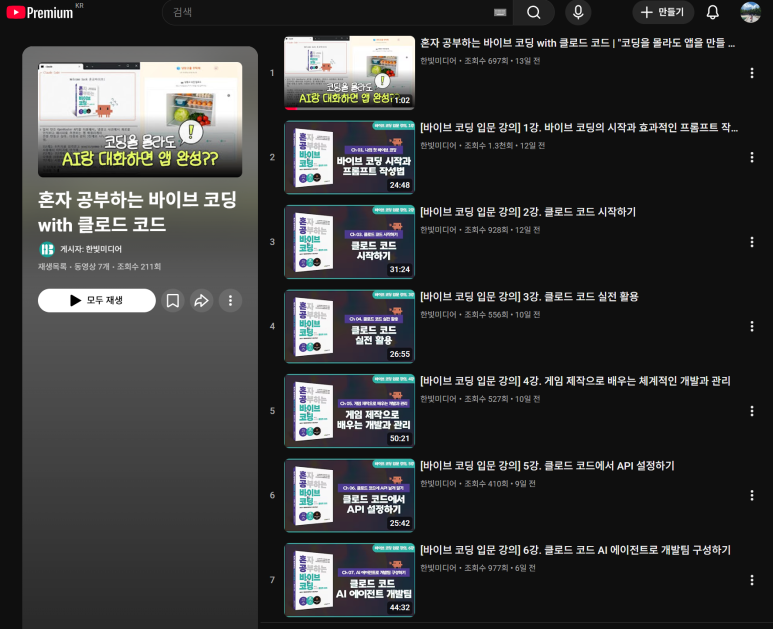The image size is (773, 629).
Task: Open the notifications bell
Action: tap(712, 12)
